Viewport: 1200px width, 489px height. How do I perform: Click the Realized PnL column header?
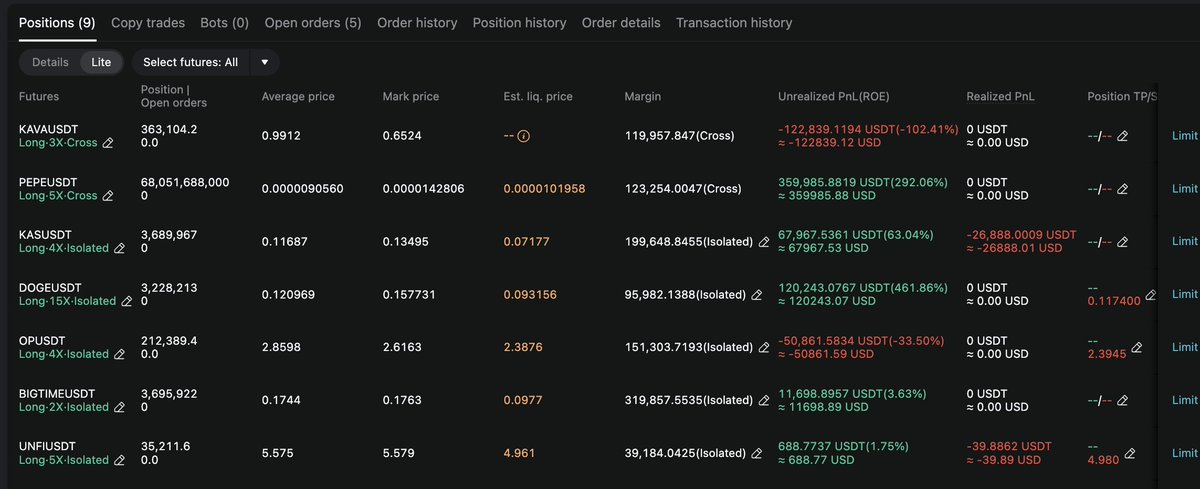pos(1000,97)
